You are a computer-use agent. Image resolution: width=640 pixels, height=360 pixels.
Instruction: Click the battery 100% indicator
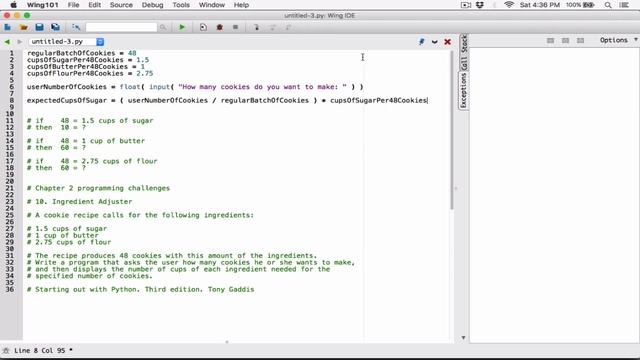580,5
